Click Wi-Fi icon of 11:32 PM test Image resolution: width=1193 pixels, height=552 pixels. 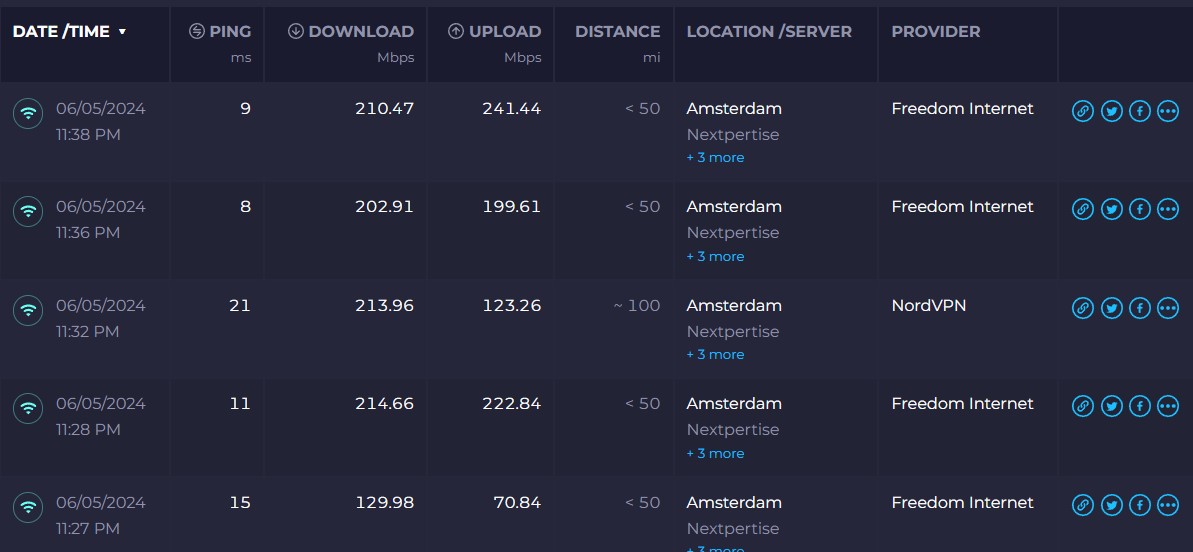pos(28,310)
